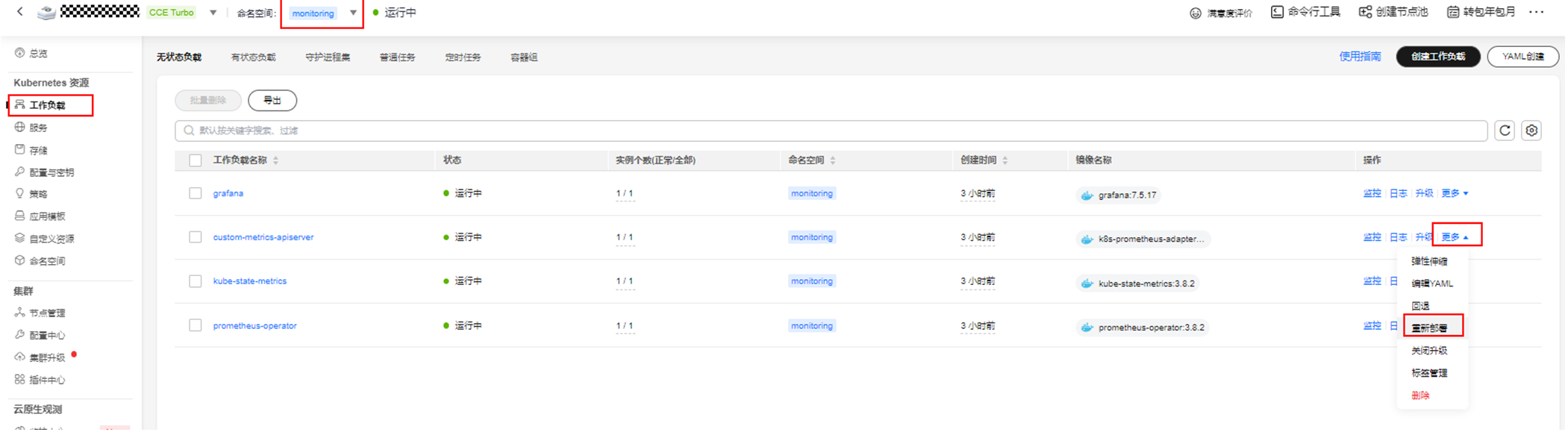Toggle the select-all header checkbox

point(196,160)
